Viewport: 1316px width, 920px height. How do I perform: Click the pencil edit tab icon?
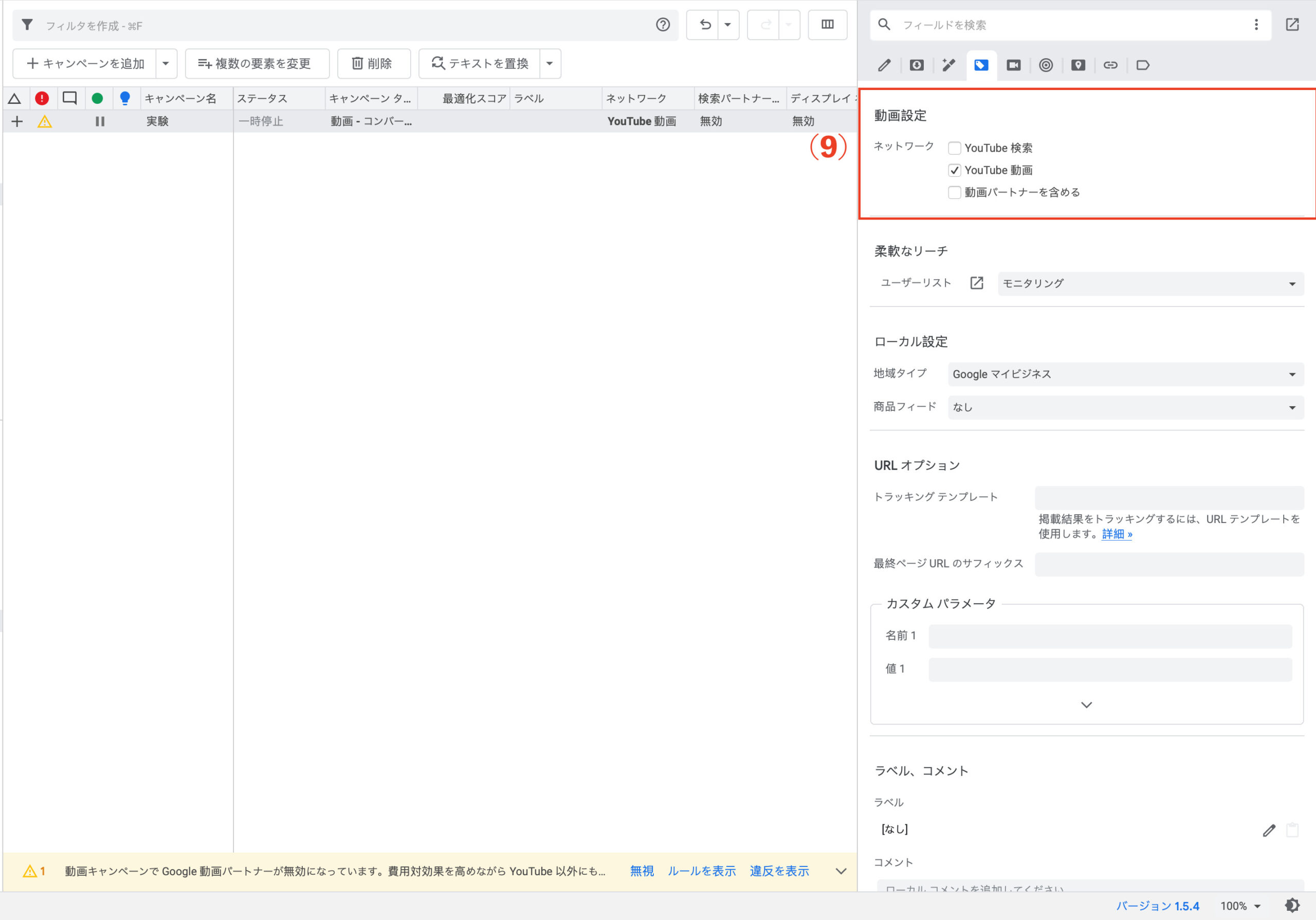point(884,65)
